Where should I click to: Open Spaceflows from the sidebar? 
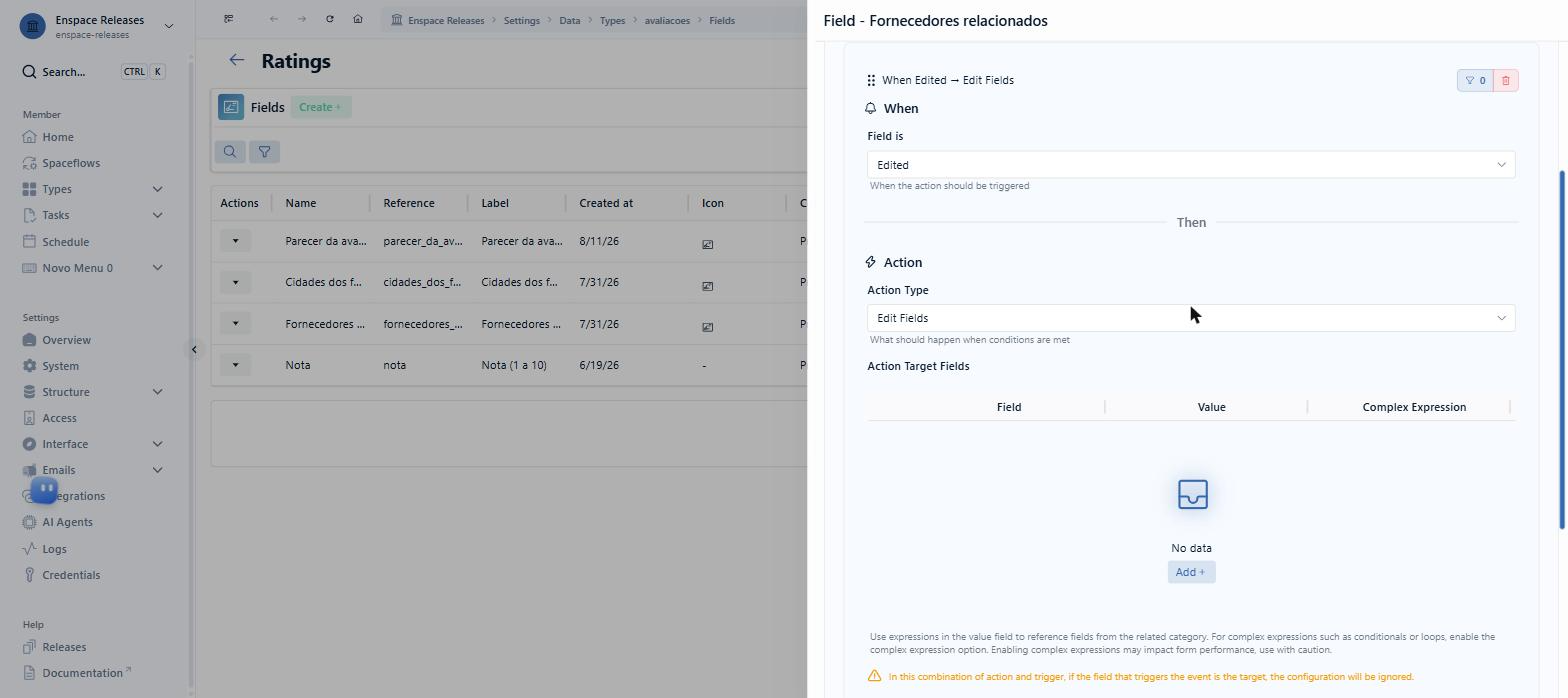pyautogui.click(x=71, y=163)
